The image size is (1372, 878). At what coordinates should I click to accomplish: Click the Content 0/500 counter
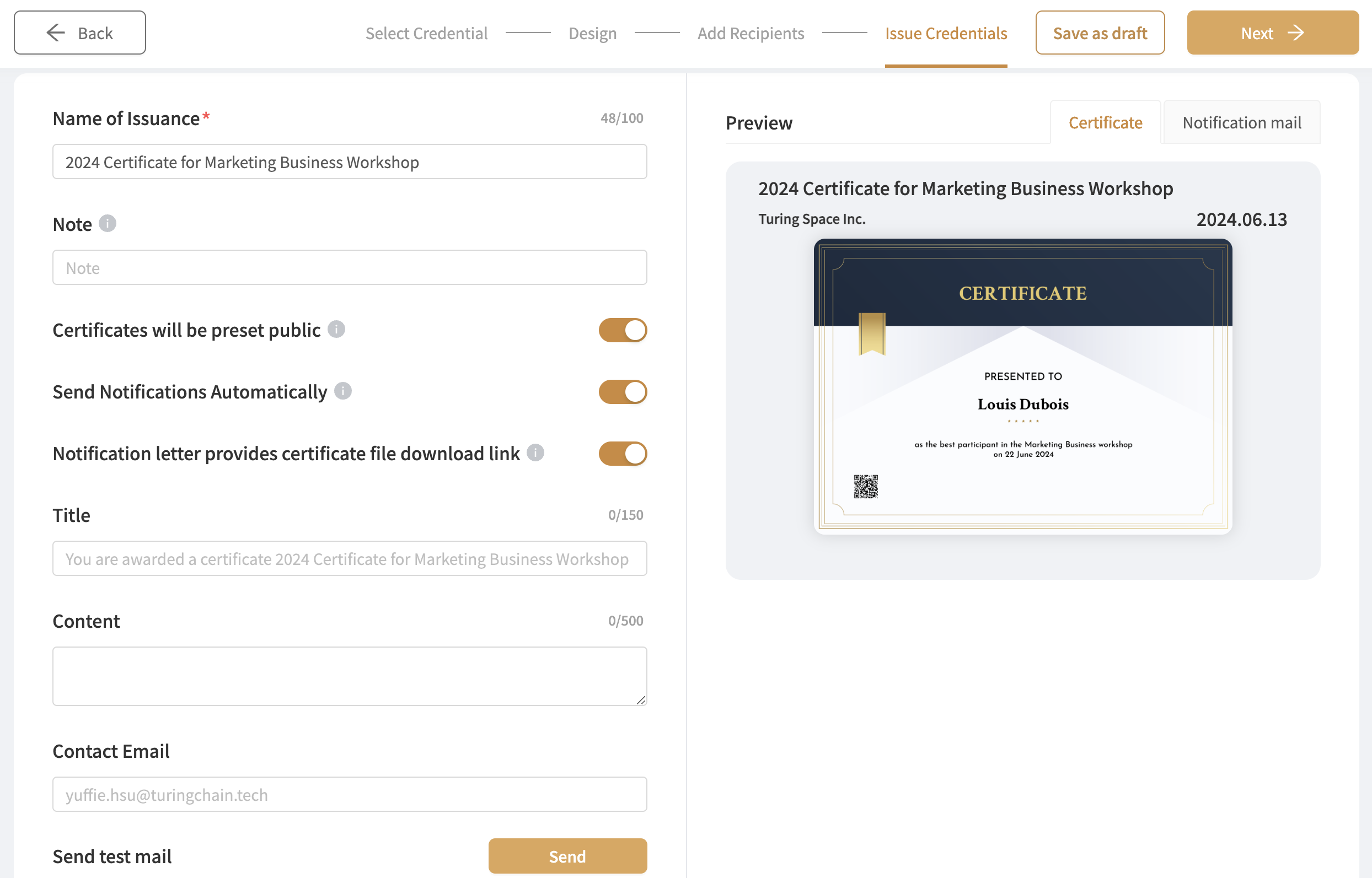pyautogui.click(x=625, y=620)
